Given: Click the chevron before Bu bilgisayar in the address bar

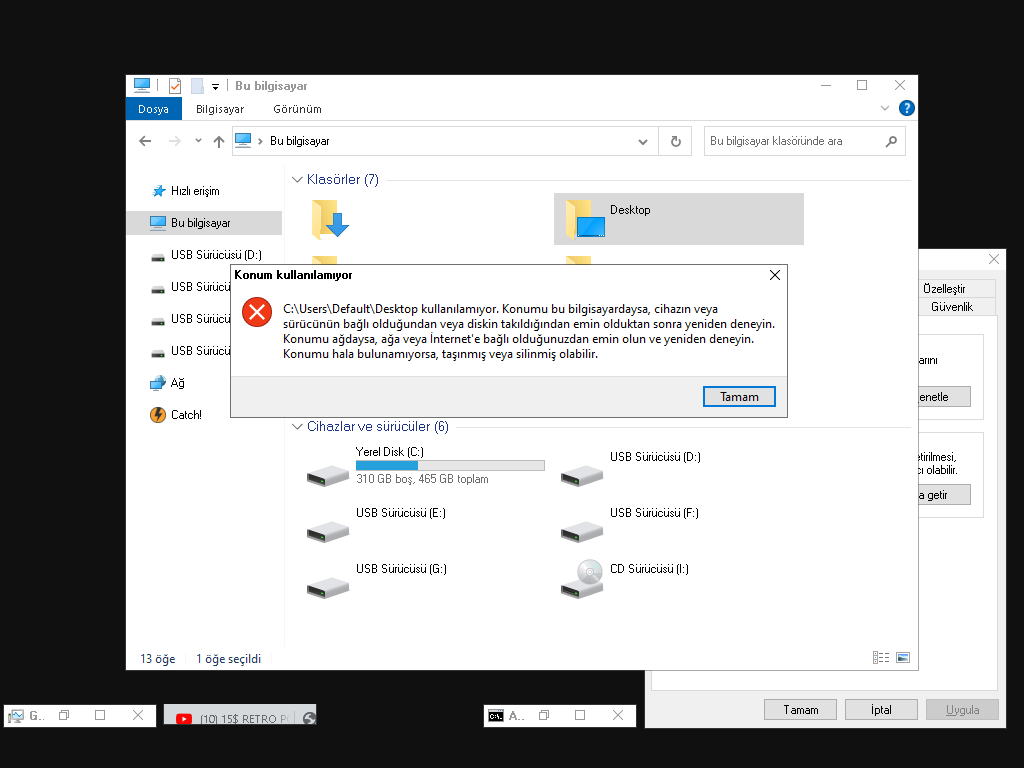Looking at the screenshot, I should pyautogui.click(x=261, y=141).
